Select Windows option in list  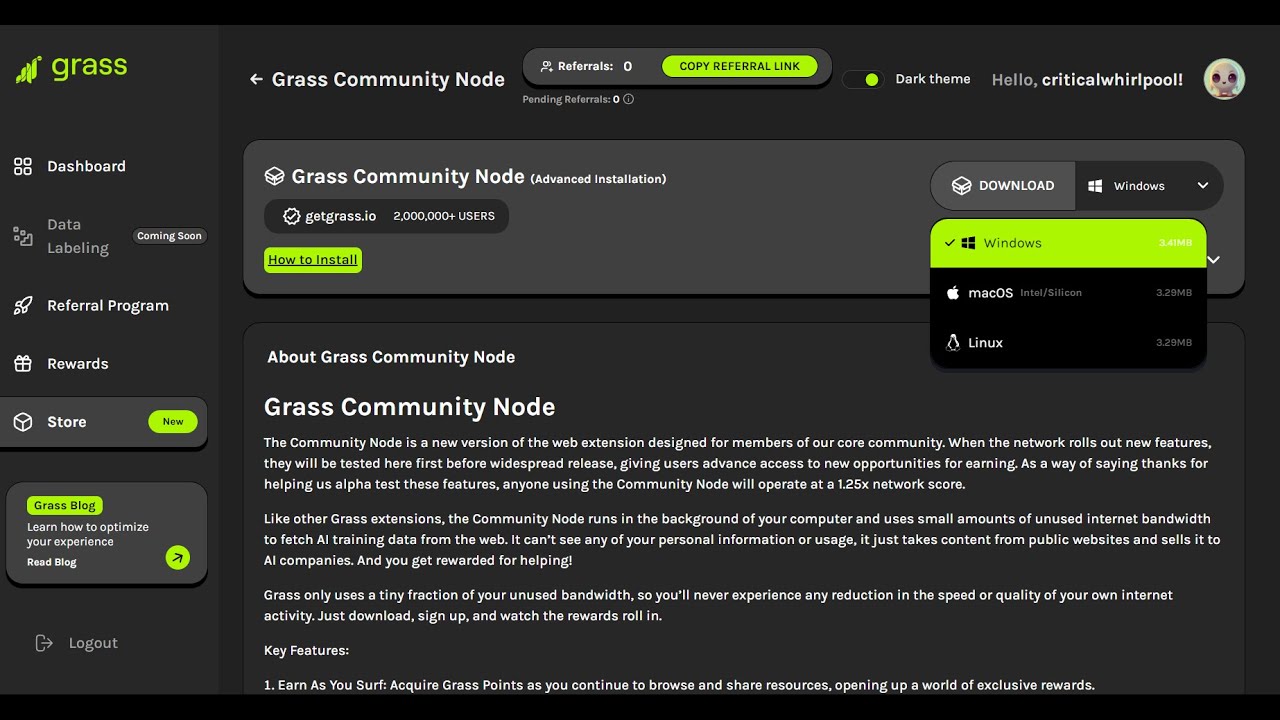(x=1068, y=243)
